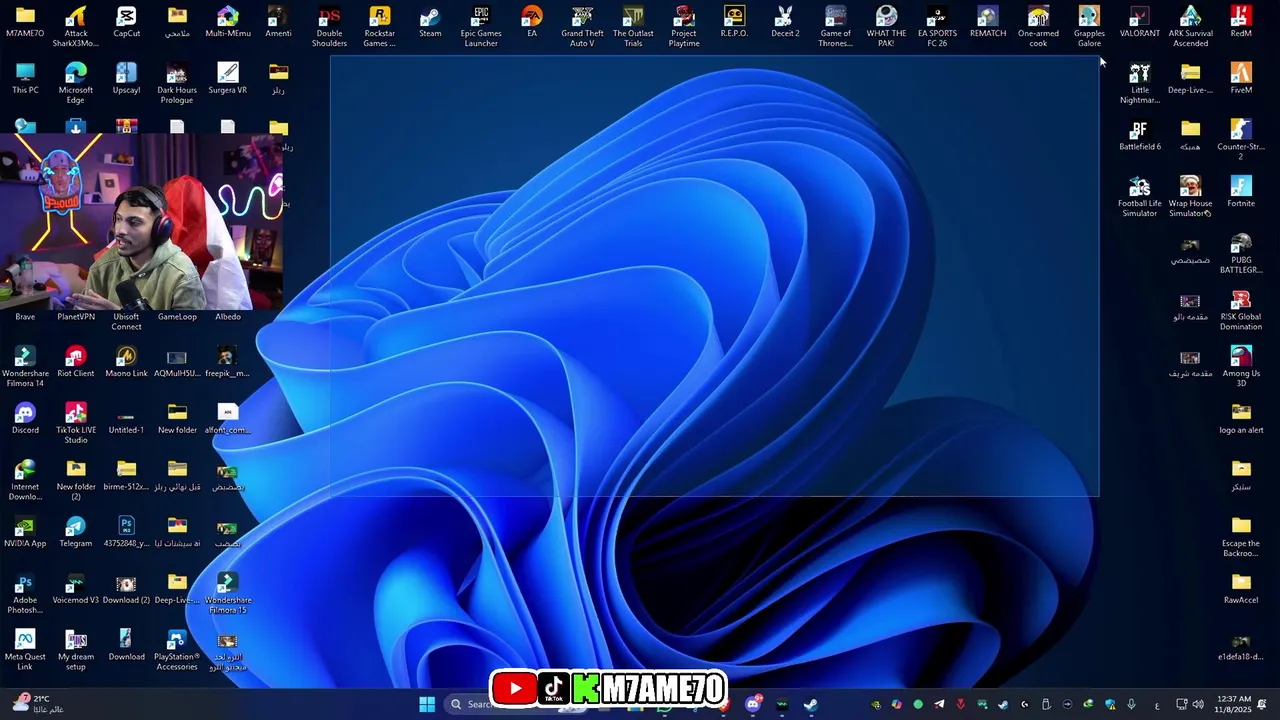Open Multi-MEmu desktop icon
Screen dimensions: 1280x720
click(228, 22)
